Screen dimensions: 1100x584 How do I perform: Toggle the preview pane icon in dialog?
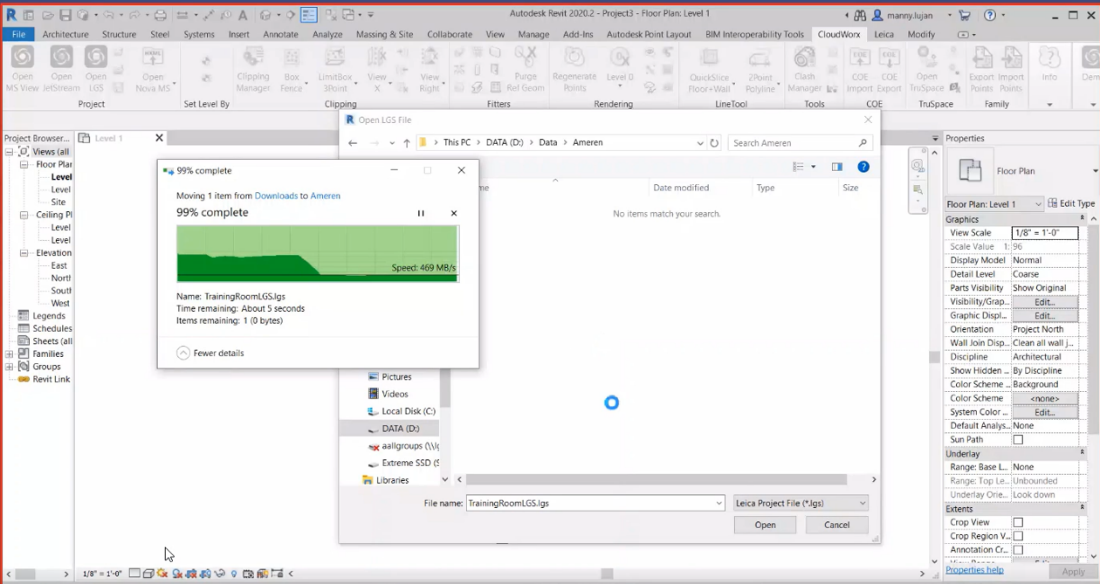coord(837,166)
